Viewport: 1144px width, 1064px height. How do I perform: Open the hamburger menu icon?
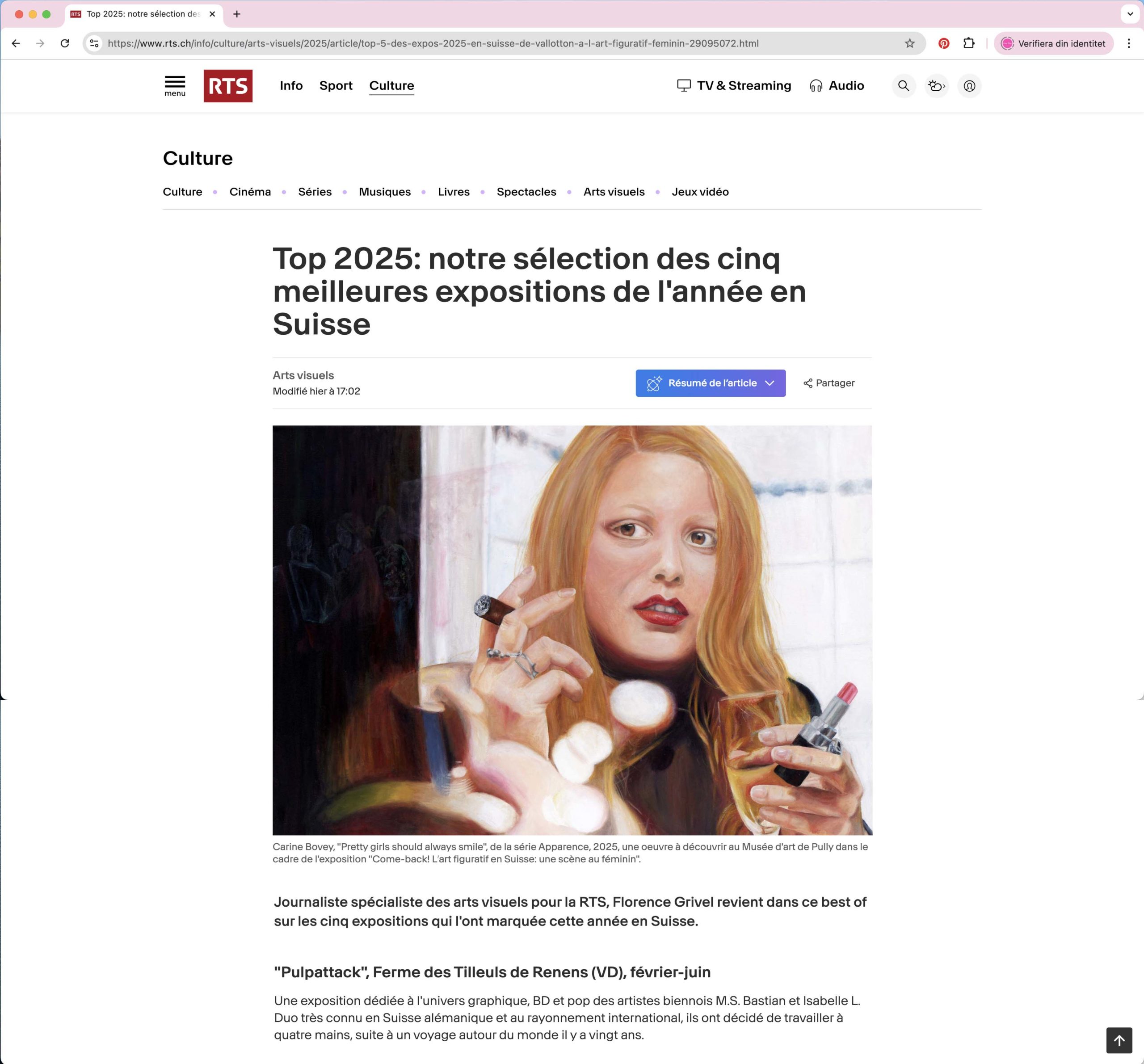point(175,86)
